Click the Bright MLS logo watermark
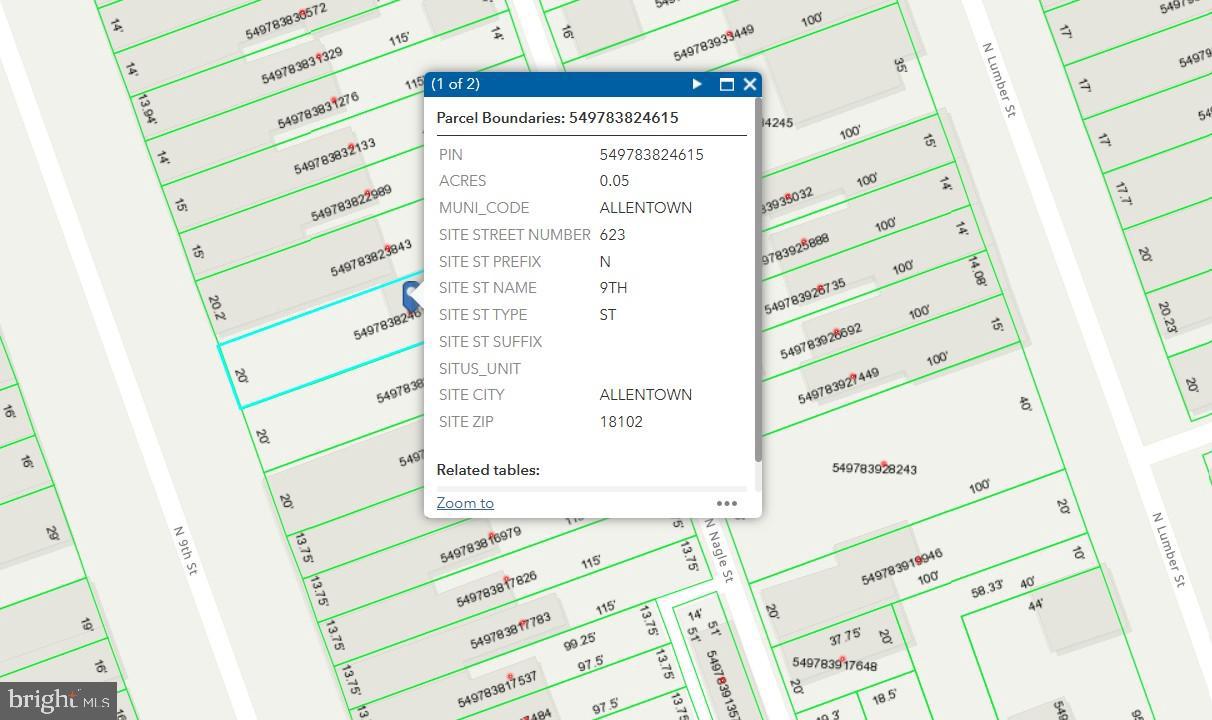Viewport: 1212px width, 720px height. tap(58, 700)
